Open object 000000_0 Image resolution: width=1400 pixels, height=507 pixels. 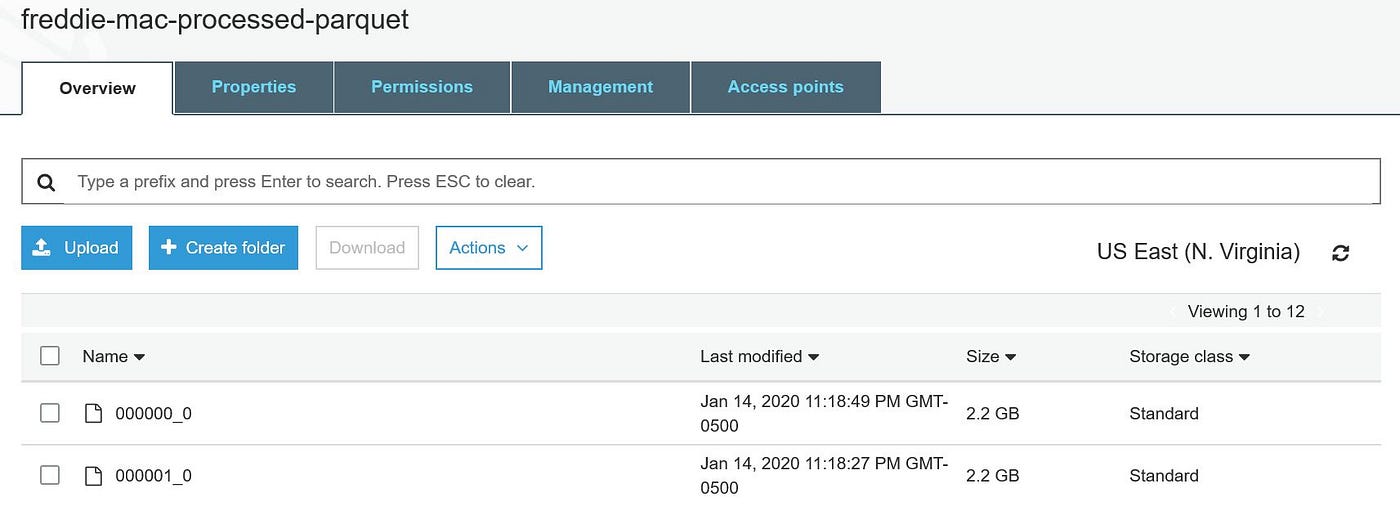coord(153,413)
